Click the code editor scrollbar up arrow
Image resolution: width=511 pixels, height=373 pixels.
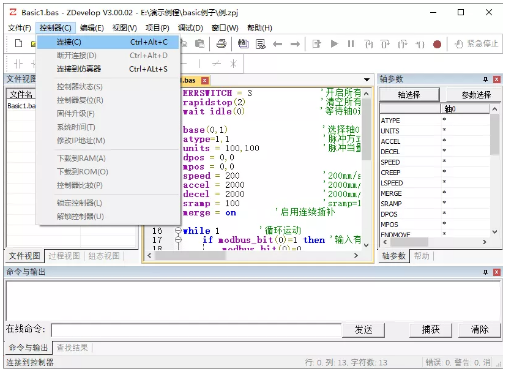click(366, 94)
